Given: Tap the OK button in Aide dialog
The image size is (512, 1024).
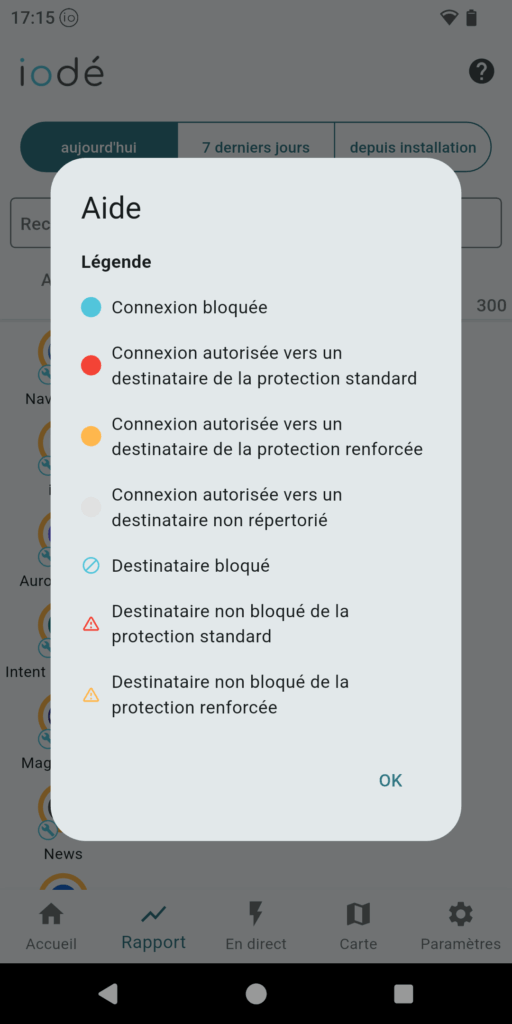Looking at the screenshot, I should 391,780.
